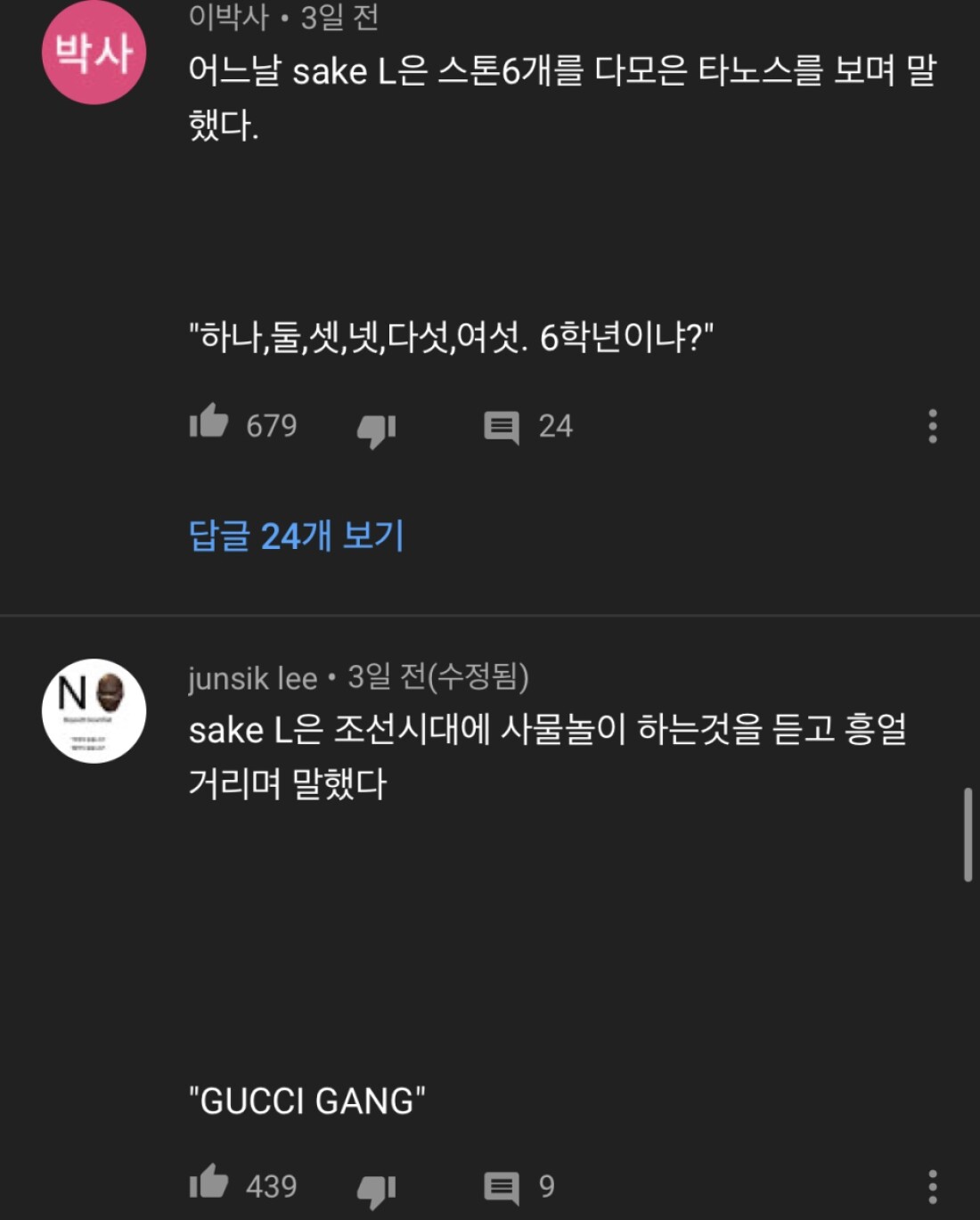Click the 9 reply count number

pos(547,1186)
